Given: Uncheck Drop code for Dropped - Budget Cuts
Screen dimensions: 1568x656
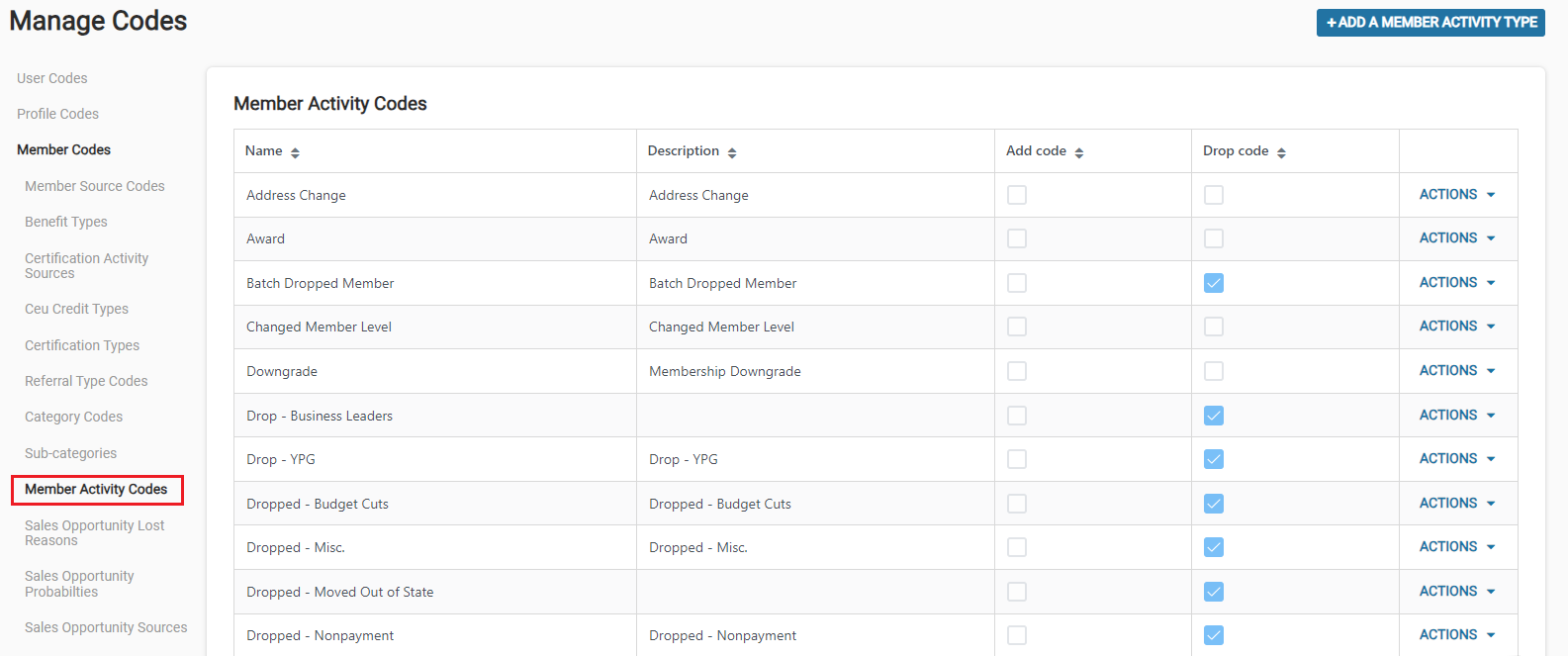Looking at the screenshot, I should (x=1214, y=504).
